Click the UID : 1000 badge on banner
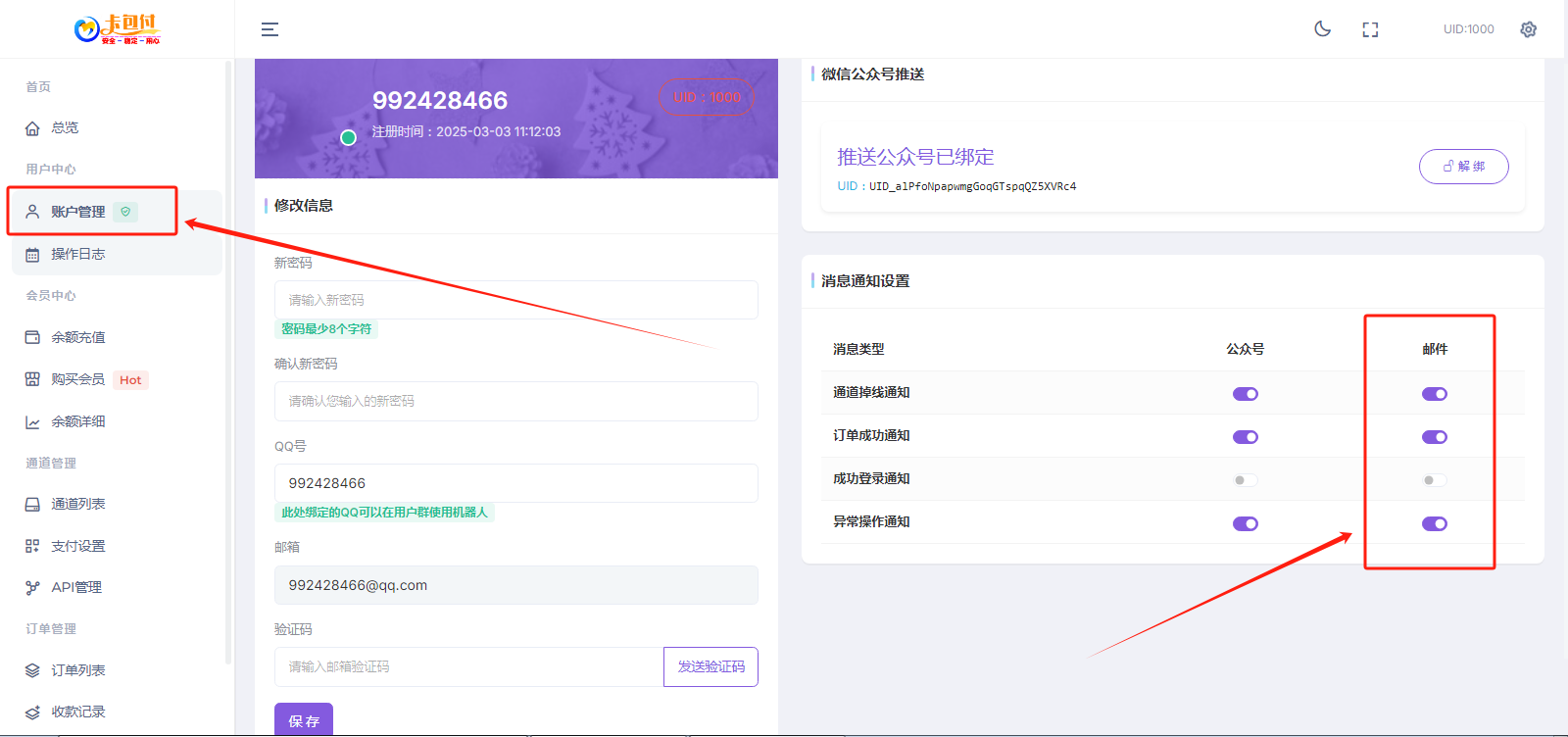This screenshot has width=1568, height=737. (x=707, y=97)
